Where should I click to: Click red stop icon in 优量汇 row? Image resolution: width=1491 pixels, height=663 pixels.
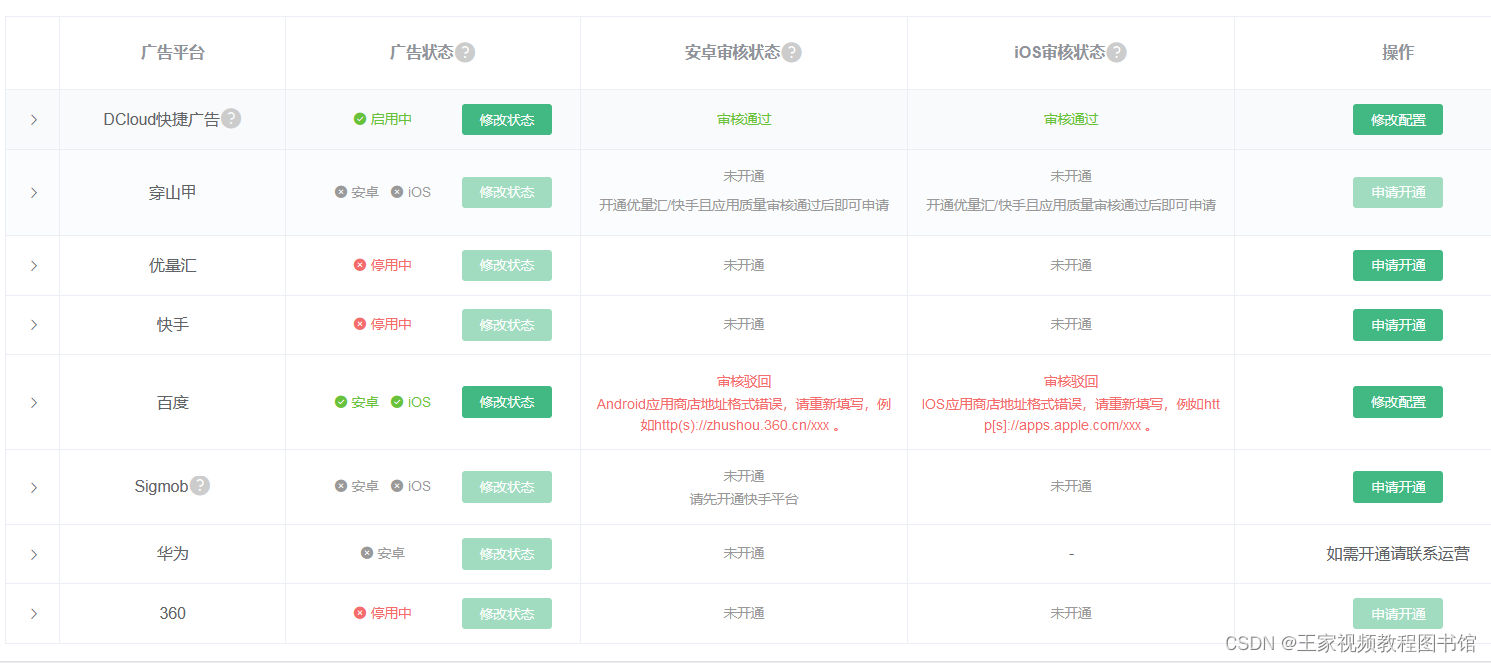360,265
